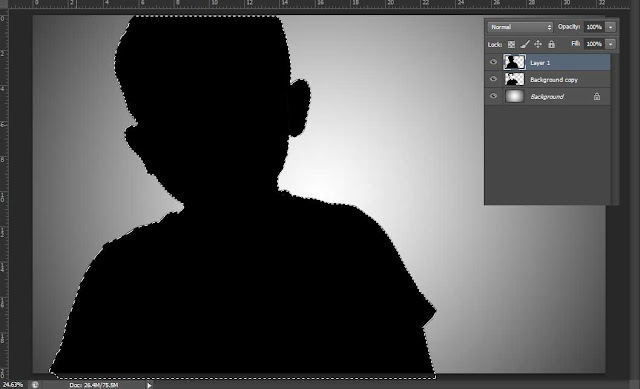This screenshot has height=389, width=640.
Task: Open the Opacity slider dropdown arrow
Action: tap(611, 27)
